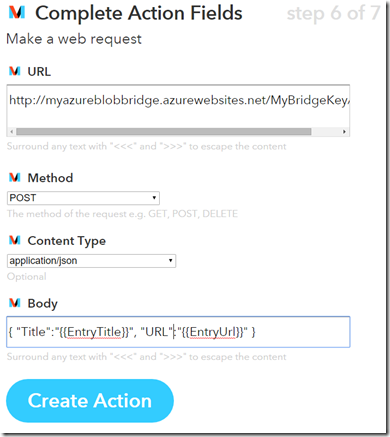Click the URL field horizontal scrollbar thumb
The width and height of the screenshot is (390, 437).
coord(164,132)
